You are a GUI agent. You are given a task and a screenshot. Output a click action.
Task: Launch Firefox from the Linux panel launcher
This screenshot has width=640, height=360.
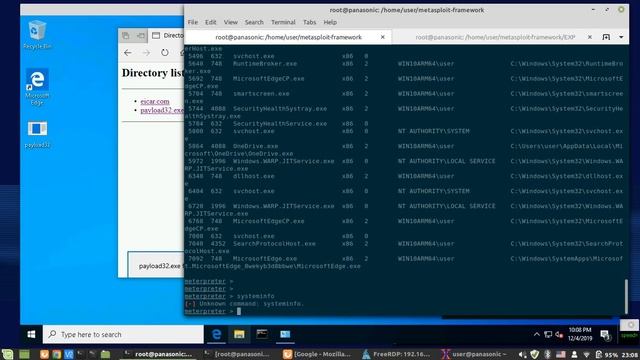click(44, 354)
